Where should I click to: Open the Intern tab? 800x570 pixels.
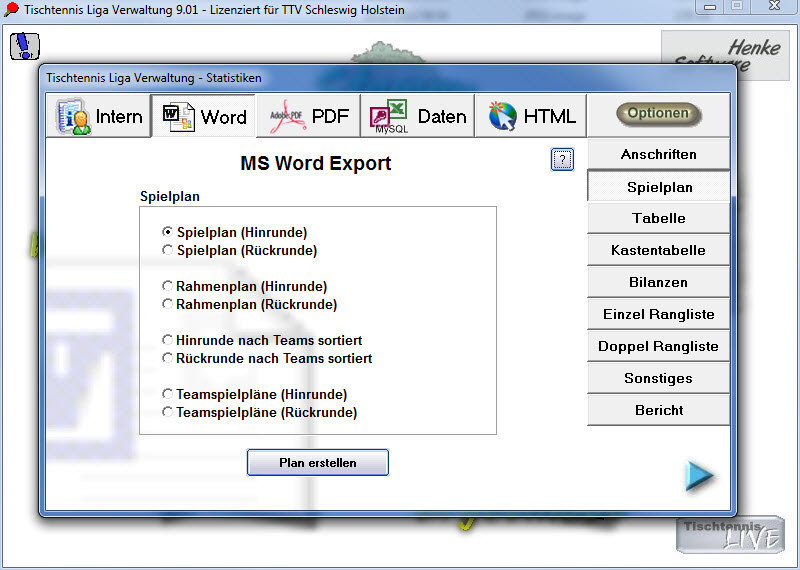point(99,117)
